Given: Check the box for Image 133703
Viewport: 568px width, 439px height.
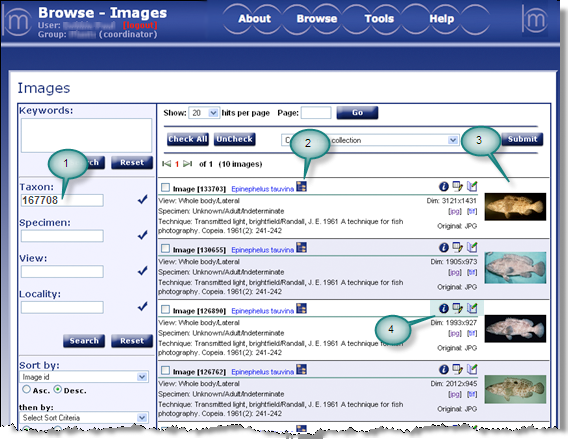Looking at the screenshot, I should coord(165,187).
